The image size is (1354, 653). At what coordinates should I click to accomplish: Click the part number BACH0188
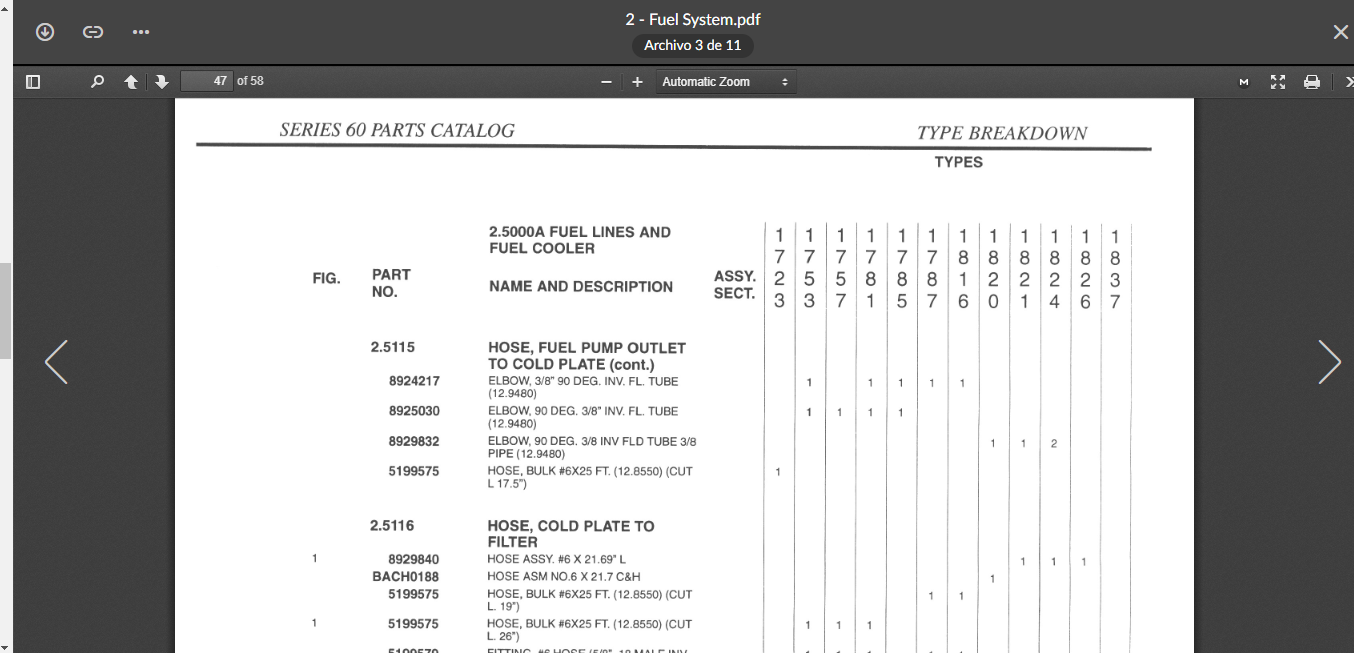pos(405,577)
